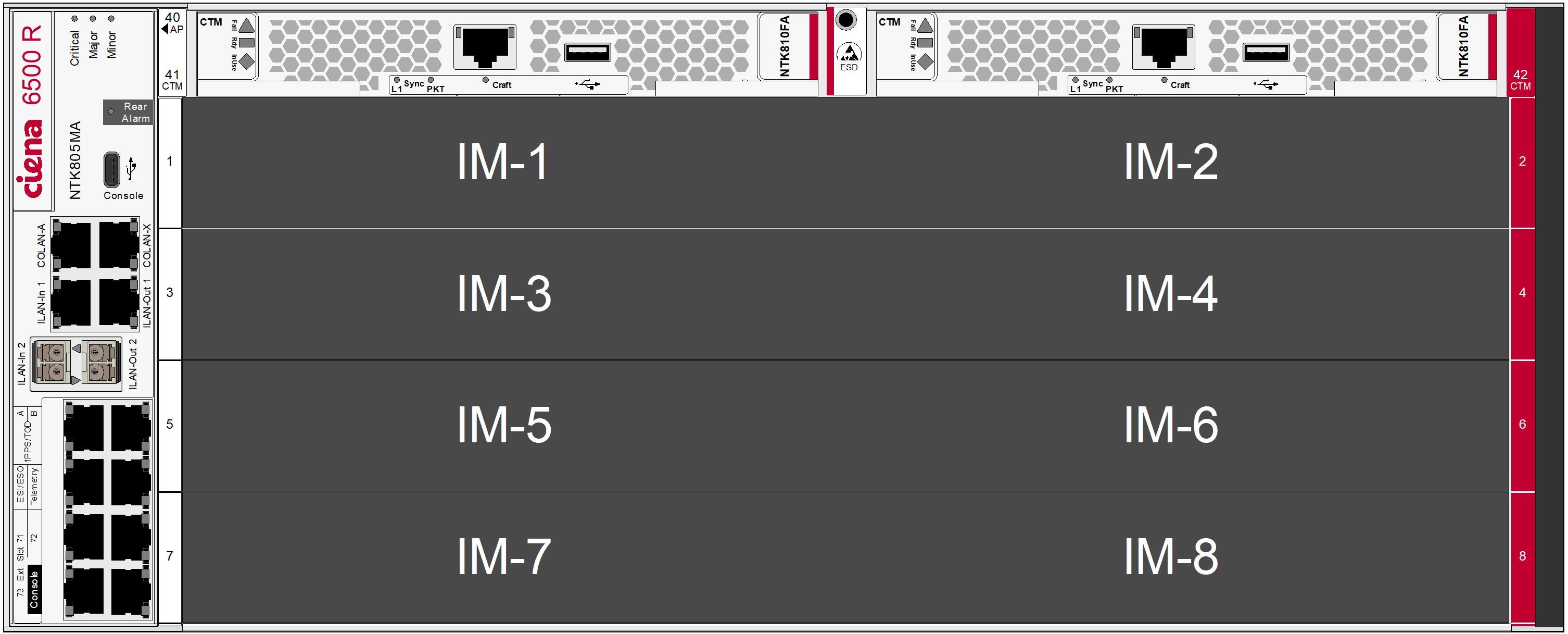The image size is (1568, 634).
Task: Click the ILAN-In 1 Ethernet port
Action: (71, 303)
